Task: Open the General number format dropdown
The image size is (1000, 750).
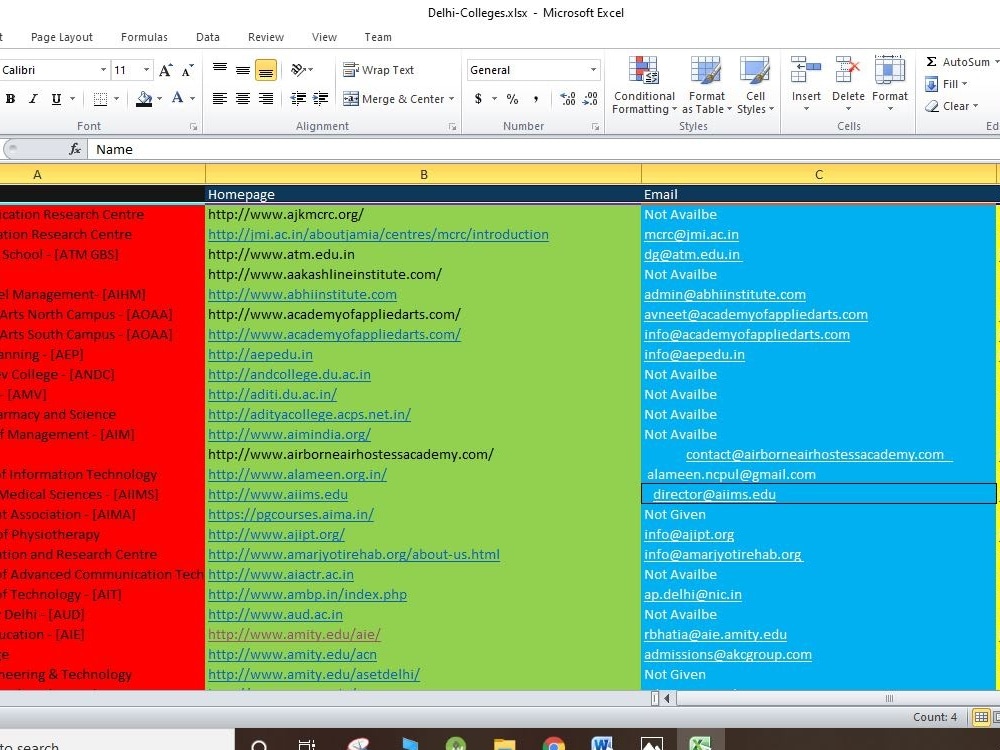Action: (593, 70)
